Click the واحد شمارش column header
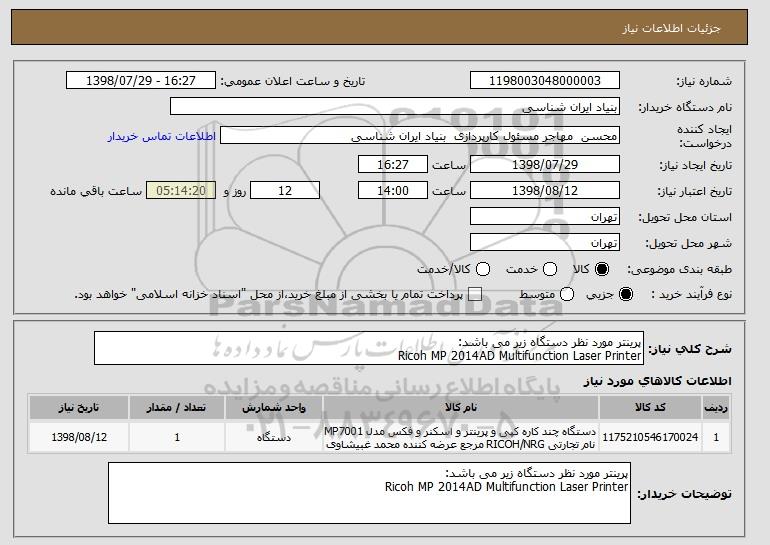This screenshot has width=770, height=545. (x=274, y=408)
